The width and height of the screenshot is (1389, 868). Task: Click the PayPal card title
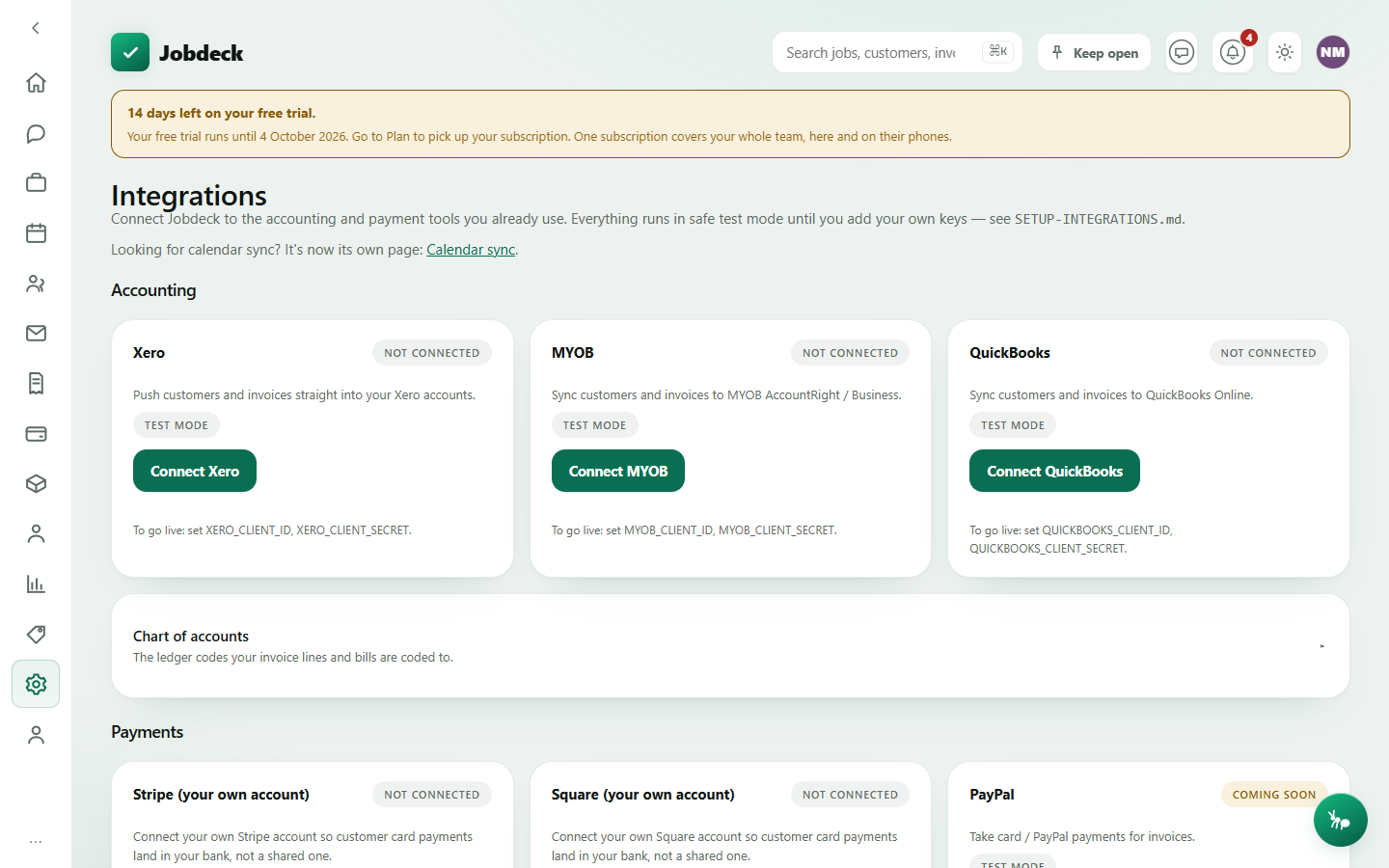(992, 795)
